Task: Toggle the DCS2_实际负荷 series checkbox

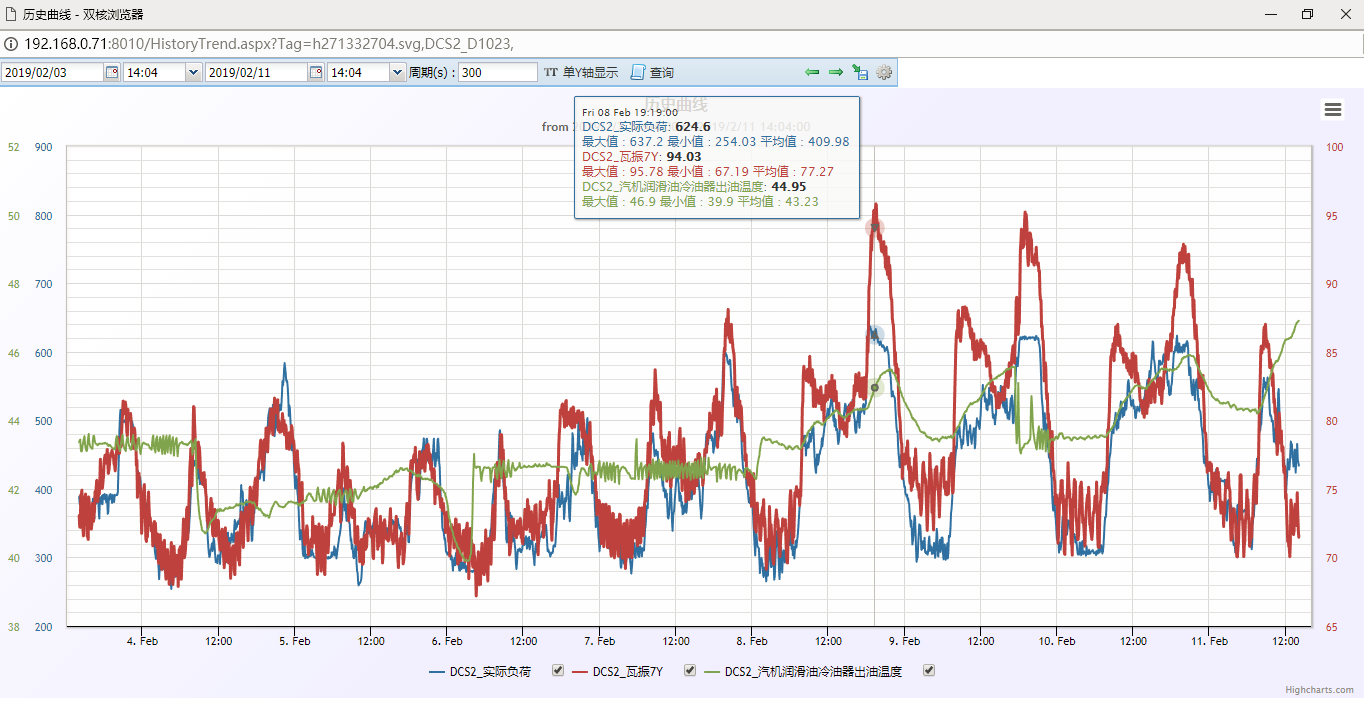Action: tap(558, 671)
